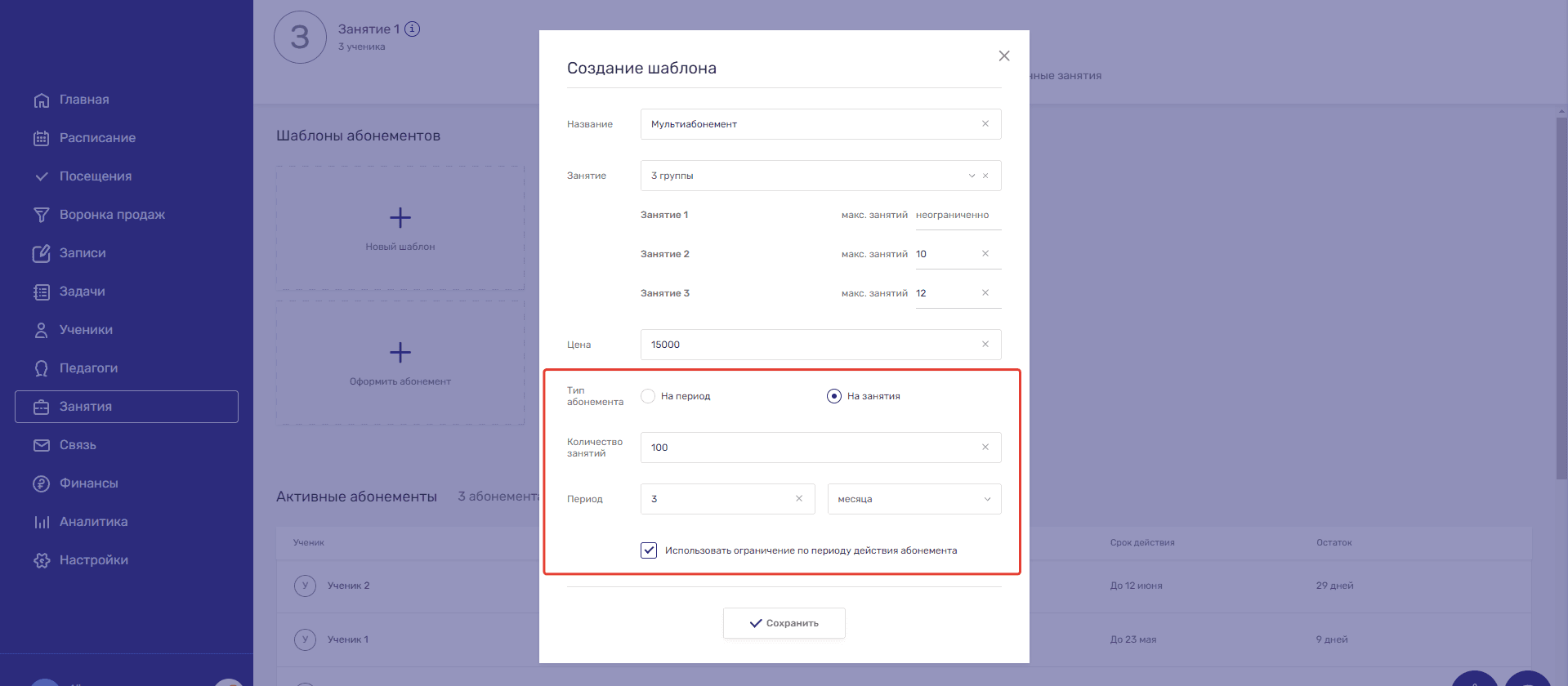Screen dimensions: 1568x686
Task: Clear the Занятие 3 max lessons icon
Action: coord(985,293)
